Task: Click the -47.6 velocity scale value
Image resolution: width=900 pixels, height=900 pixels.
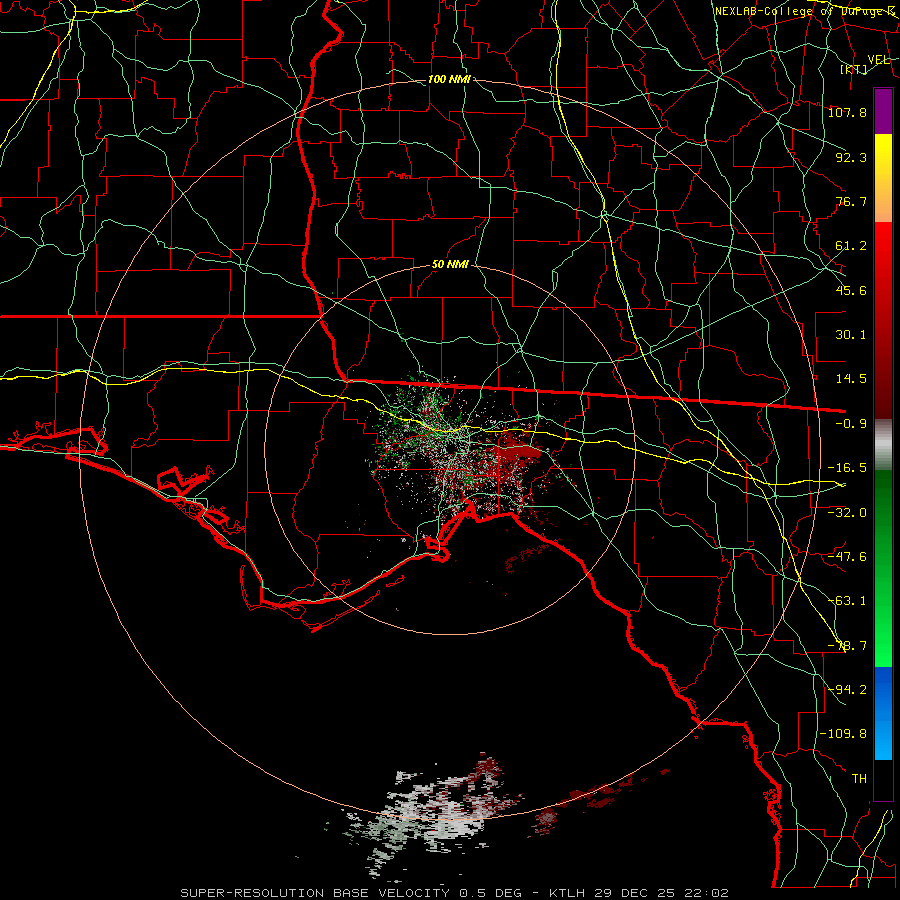Action: [x=847, y=557]
